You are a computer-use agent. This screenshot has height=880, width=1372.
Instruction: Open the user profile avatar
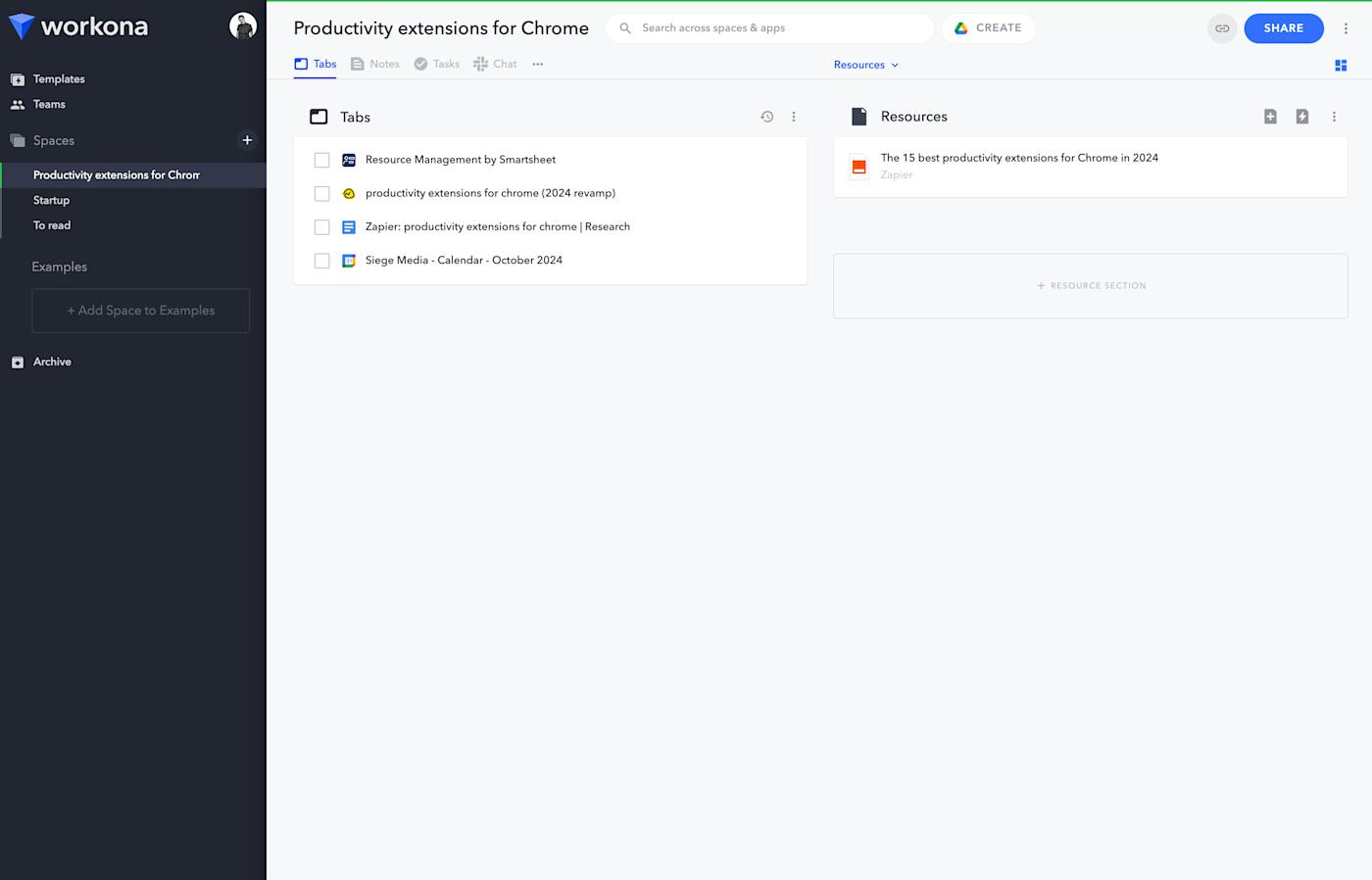click(243, 25)
